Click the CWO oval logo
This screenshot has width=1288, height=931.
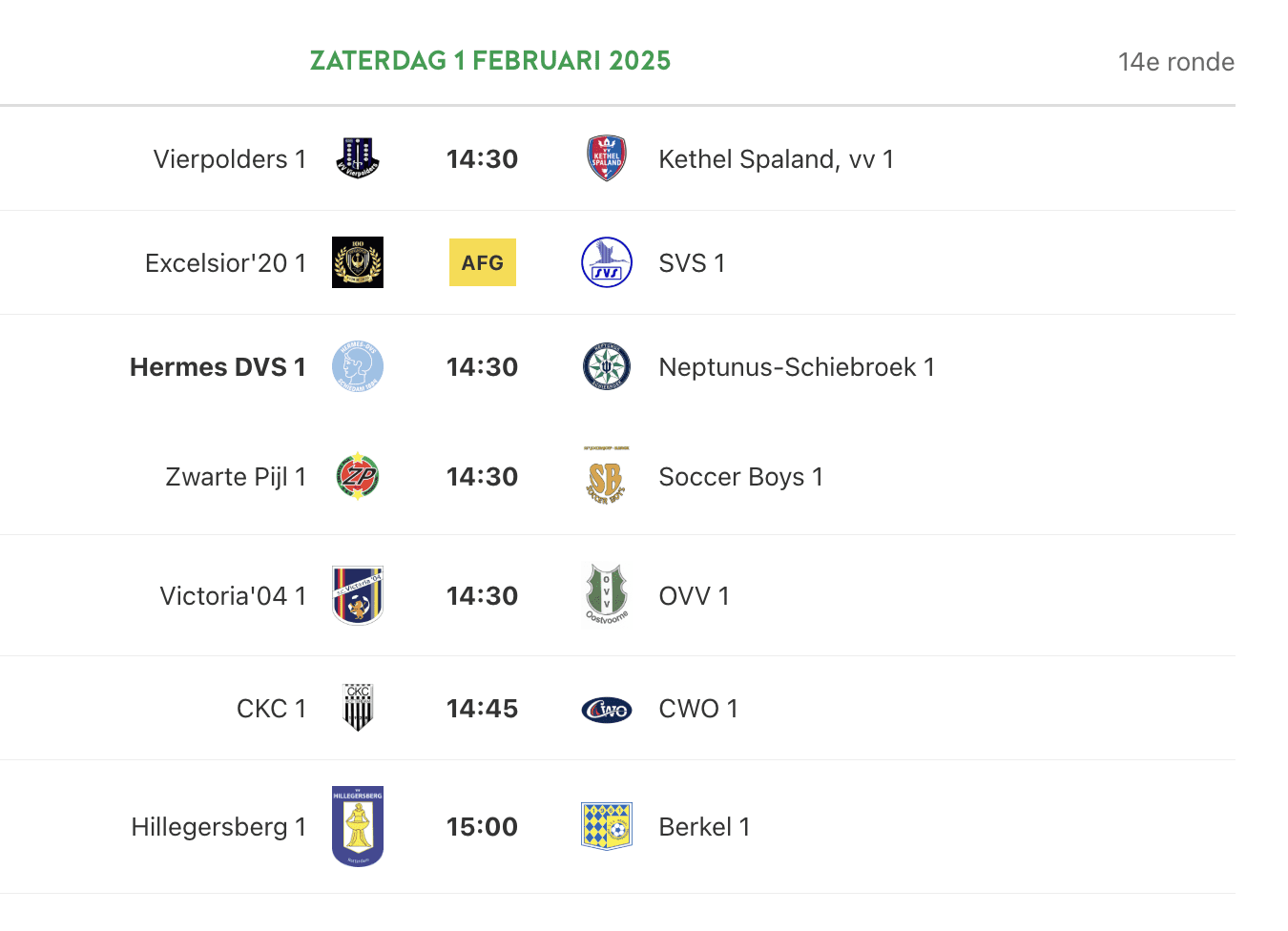pos(607,710)
